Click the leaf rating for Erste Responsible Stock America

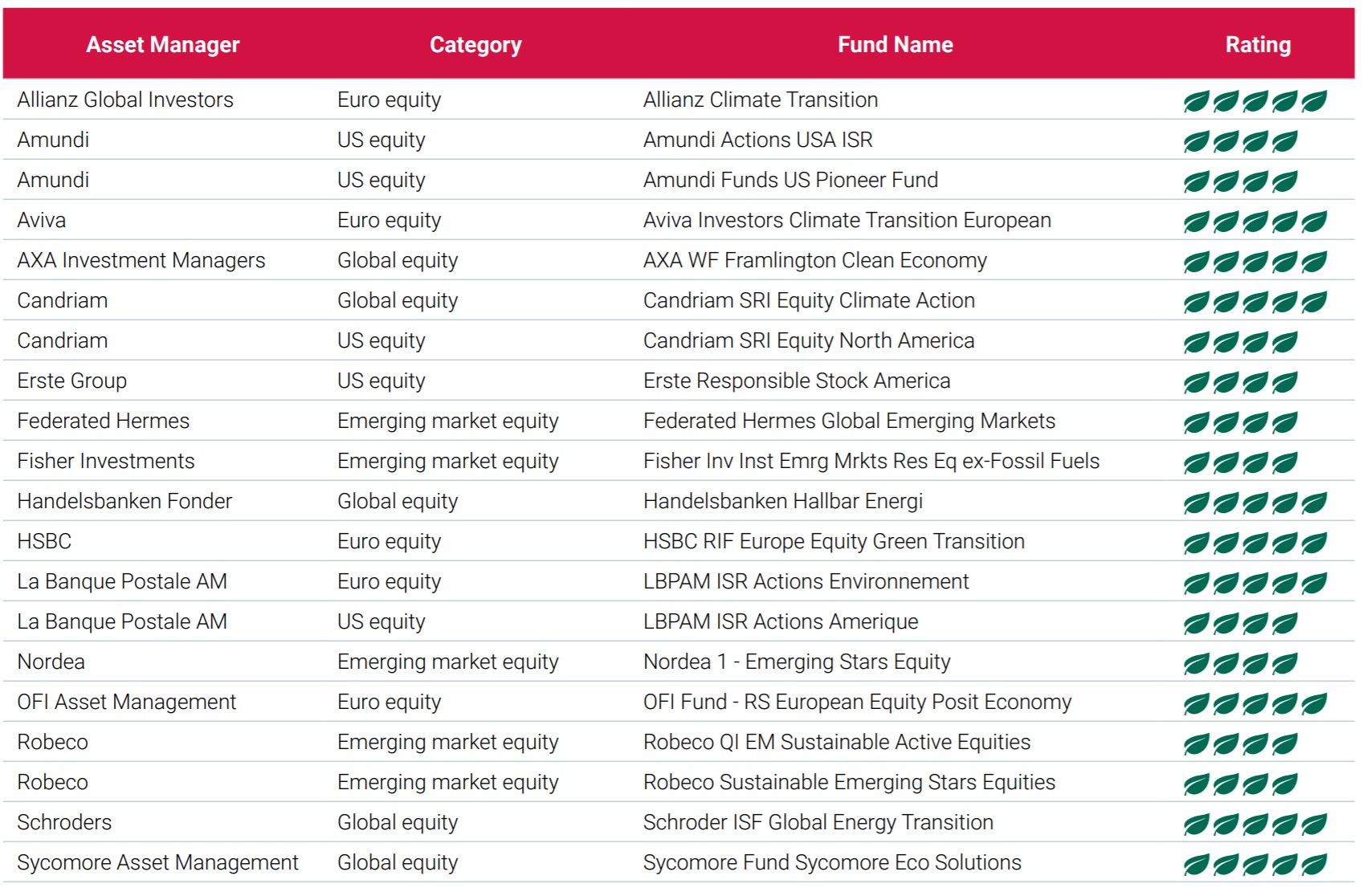[1240, 382]
